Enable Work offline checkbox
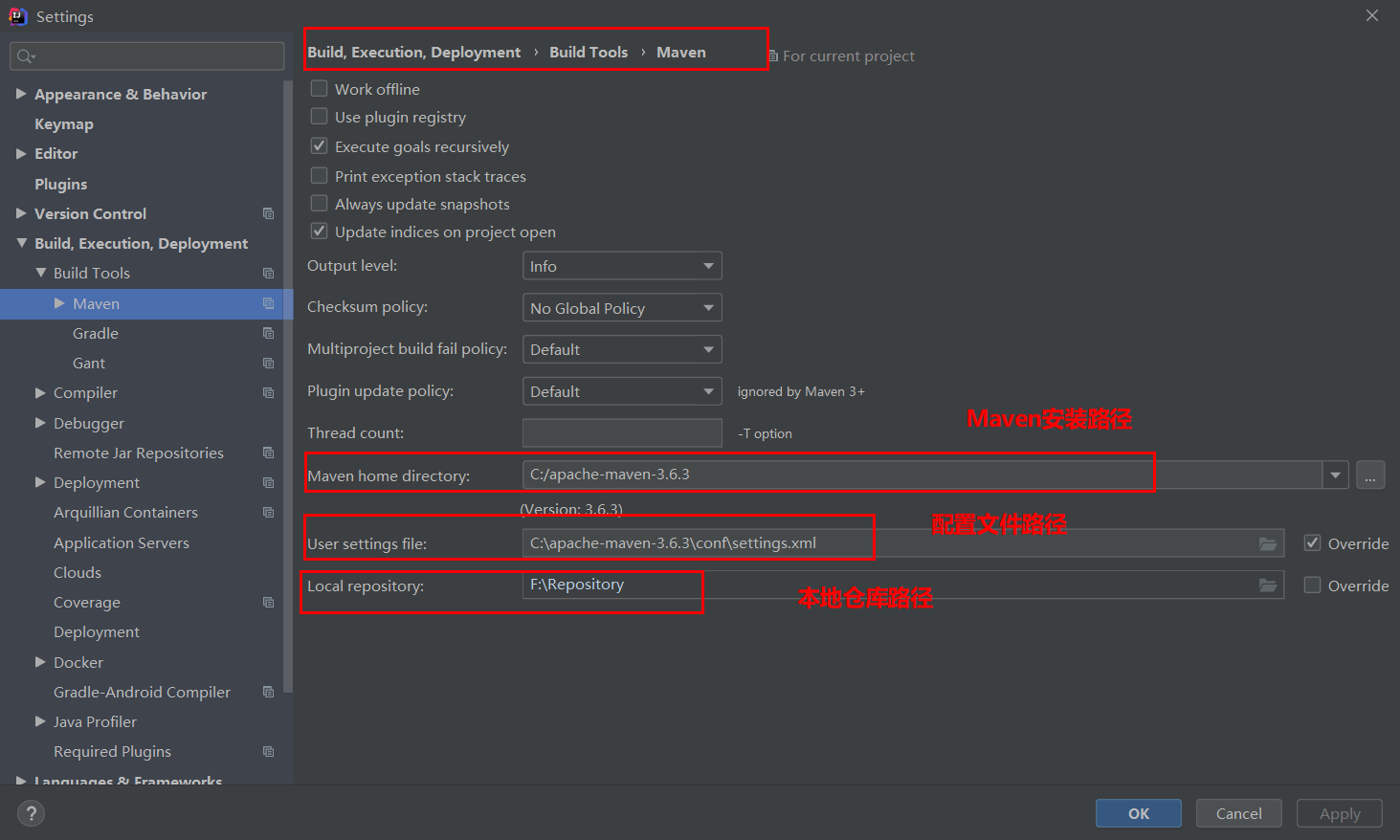Screen dimensions: 1400x840 320,88
